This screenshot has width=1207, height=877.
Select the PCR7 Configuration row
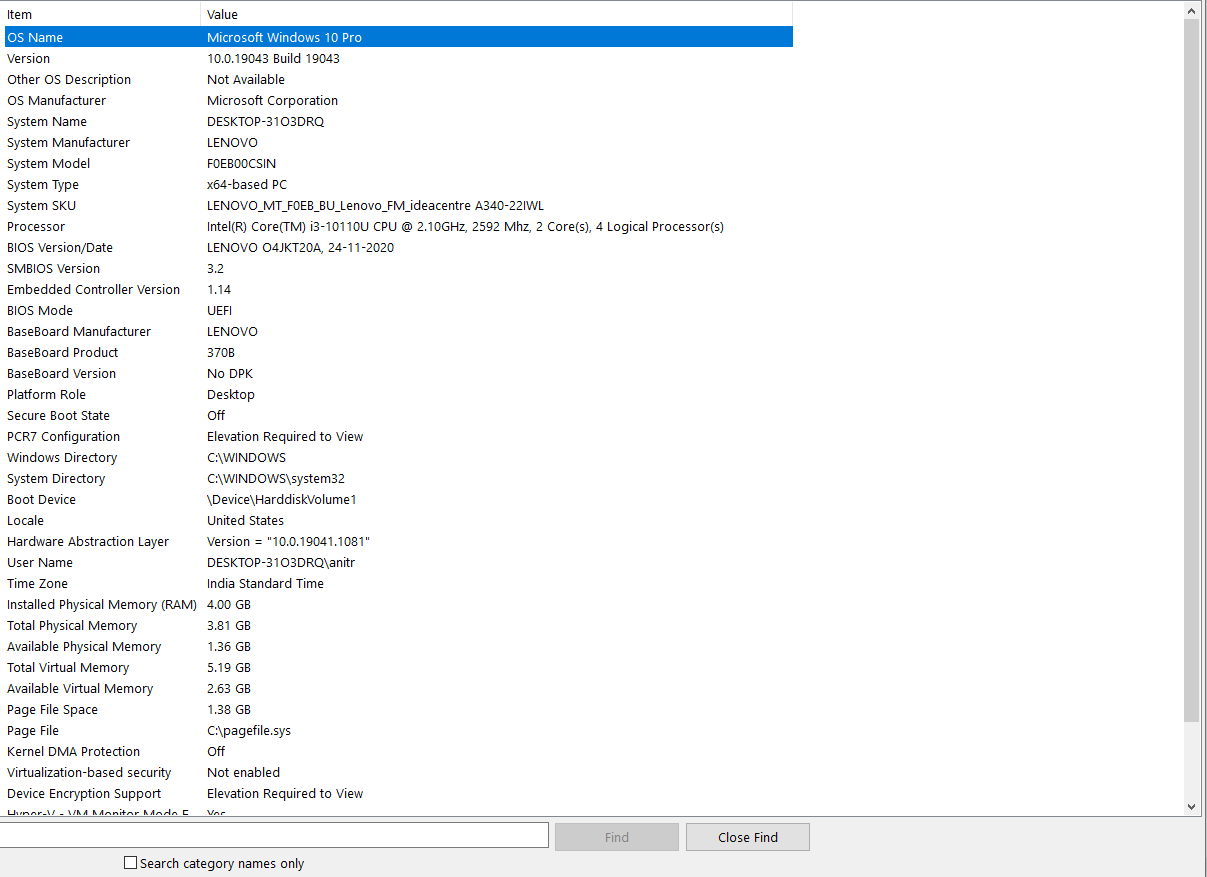[397, 436]
